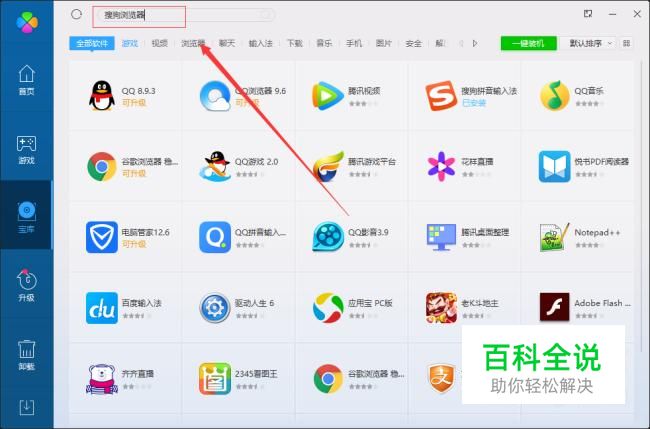Click the QQ拼音输入法 Q icon
The width and height of the screenshot is (650, 429).
coord(215,237)
